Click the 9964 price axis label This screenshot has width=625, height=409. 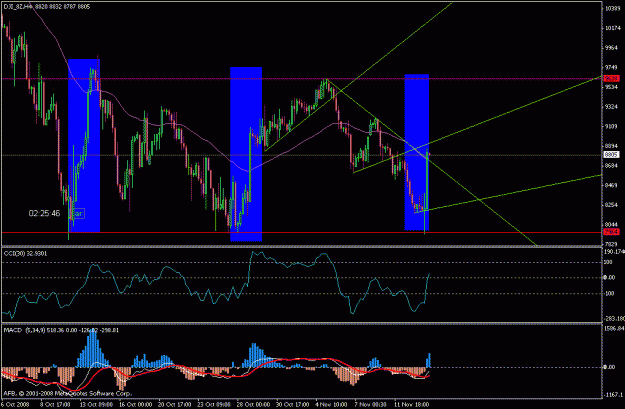pos(611,48)
